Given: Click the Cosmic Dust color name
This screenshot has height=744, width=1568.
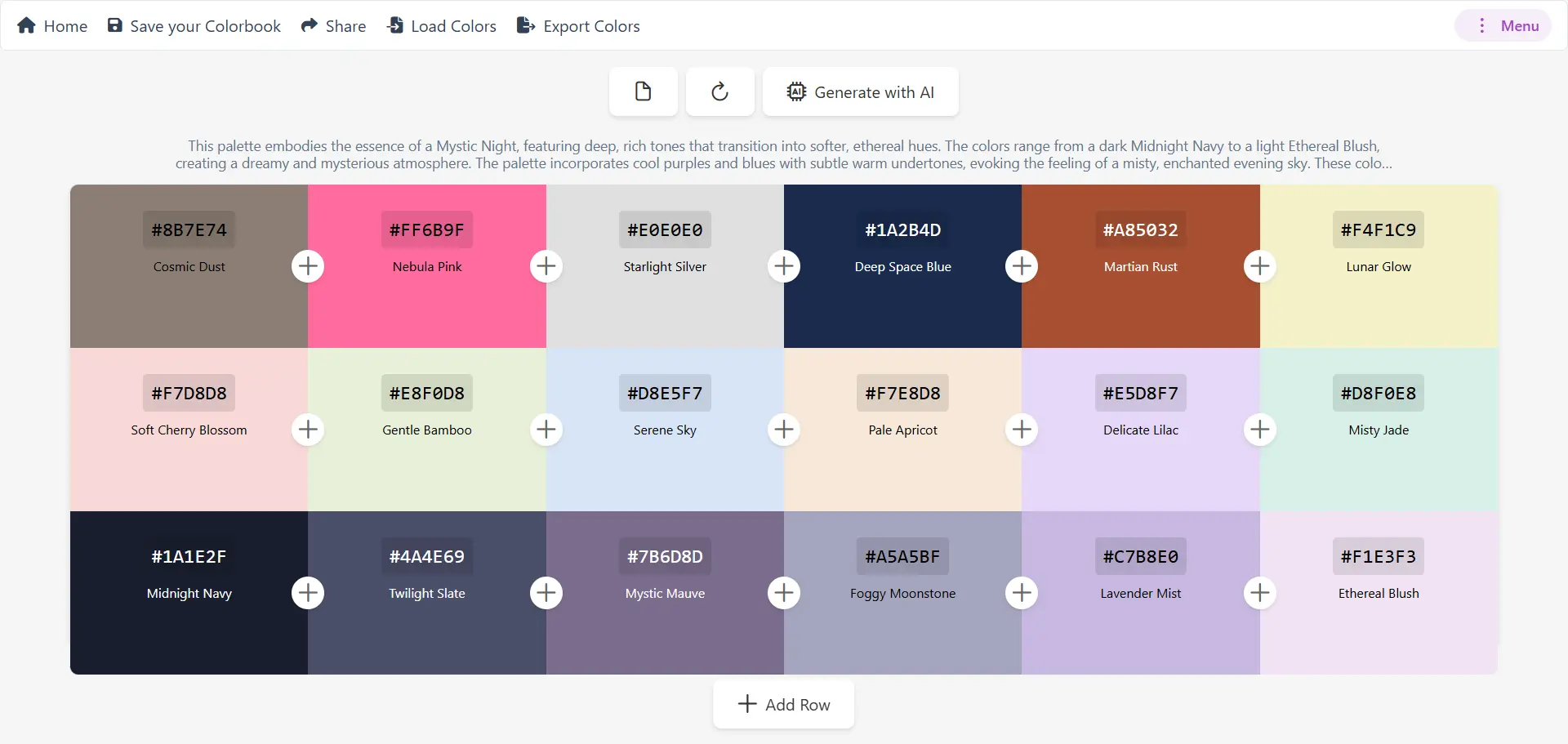Looking at the screenshot, I should [x=189, y=267].
